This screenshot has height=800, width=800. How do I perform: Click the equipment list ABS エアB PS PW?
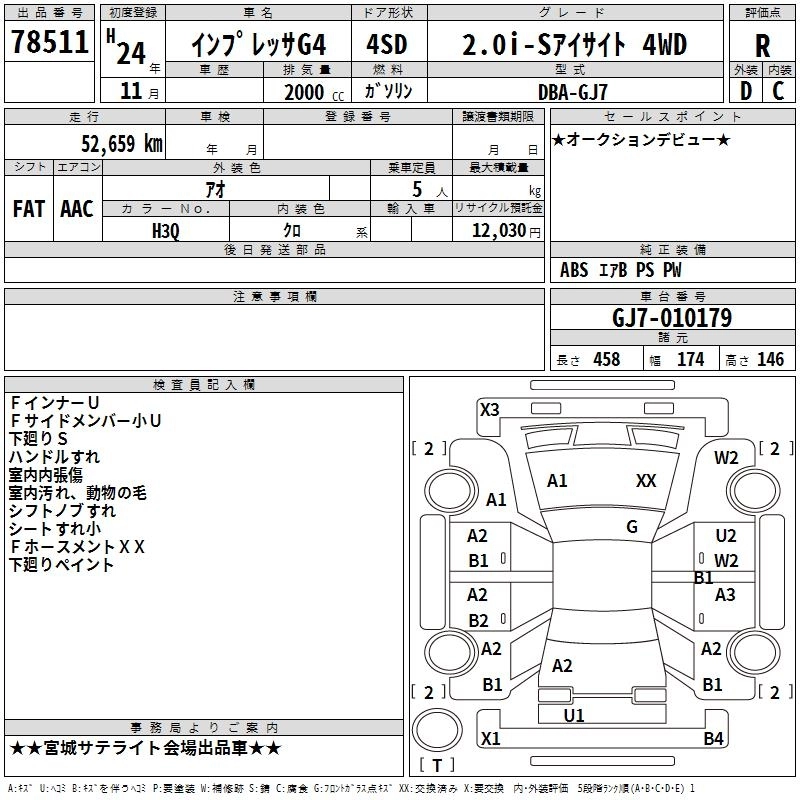[620, 270]
